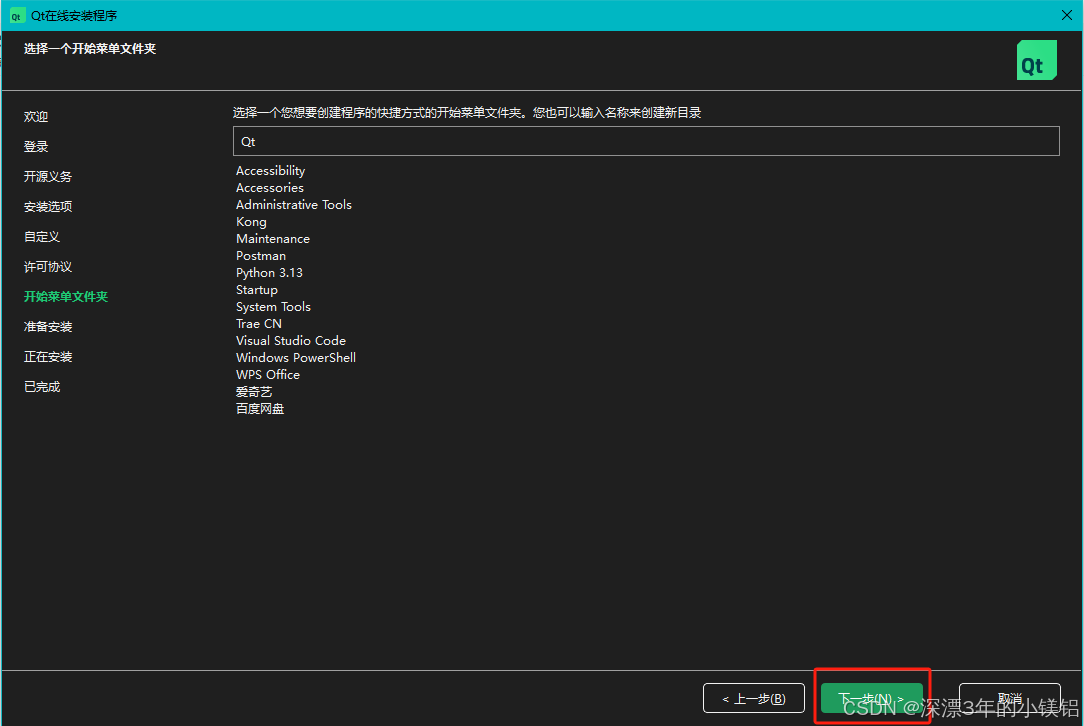This screenshot has height=726, width=1084.
Task: Click the Qt icon in title bar
Action: tap(16, 15)
